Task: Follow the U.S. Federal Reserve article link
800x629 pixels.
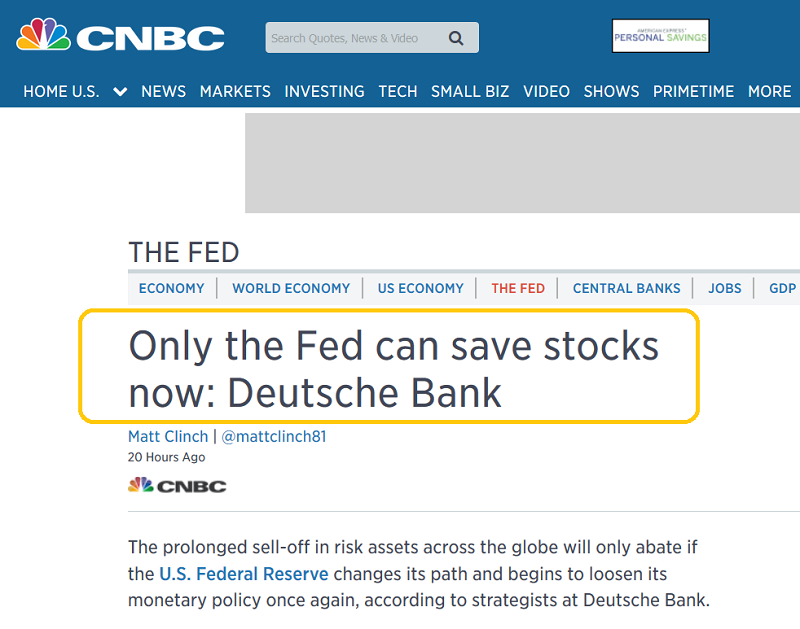Action: (x=244, y=574)
